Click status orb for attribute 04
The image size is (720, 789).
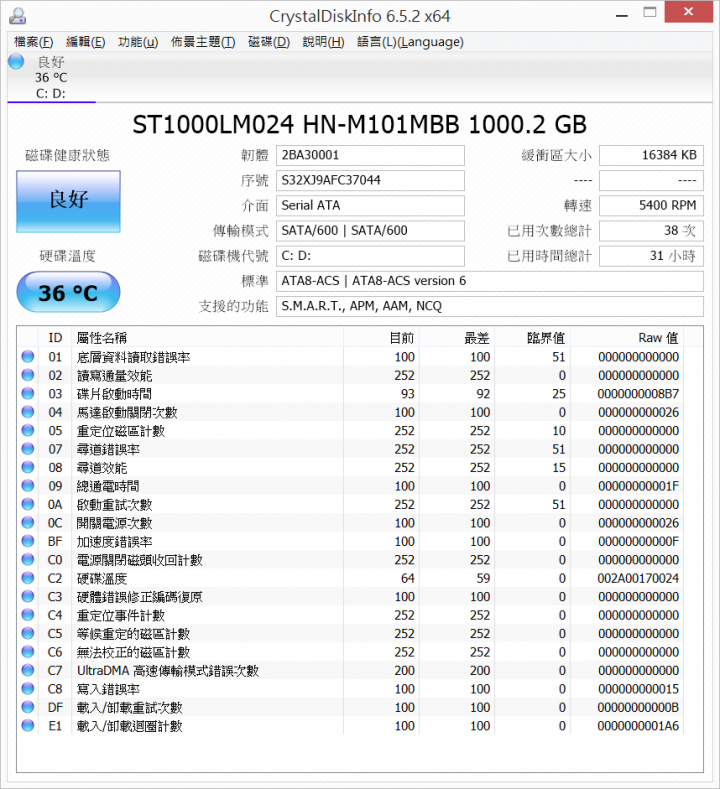tap(28, 412)
